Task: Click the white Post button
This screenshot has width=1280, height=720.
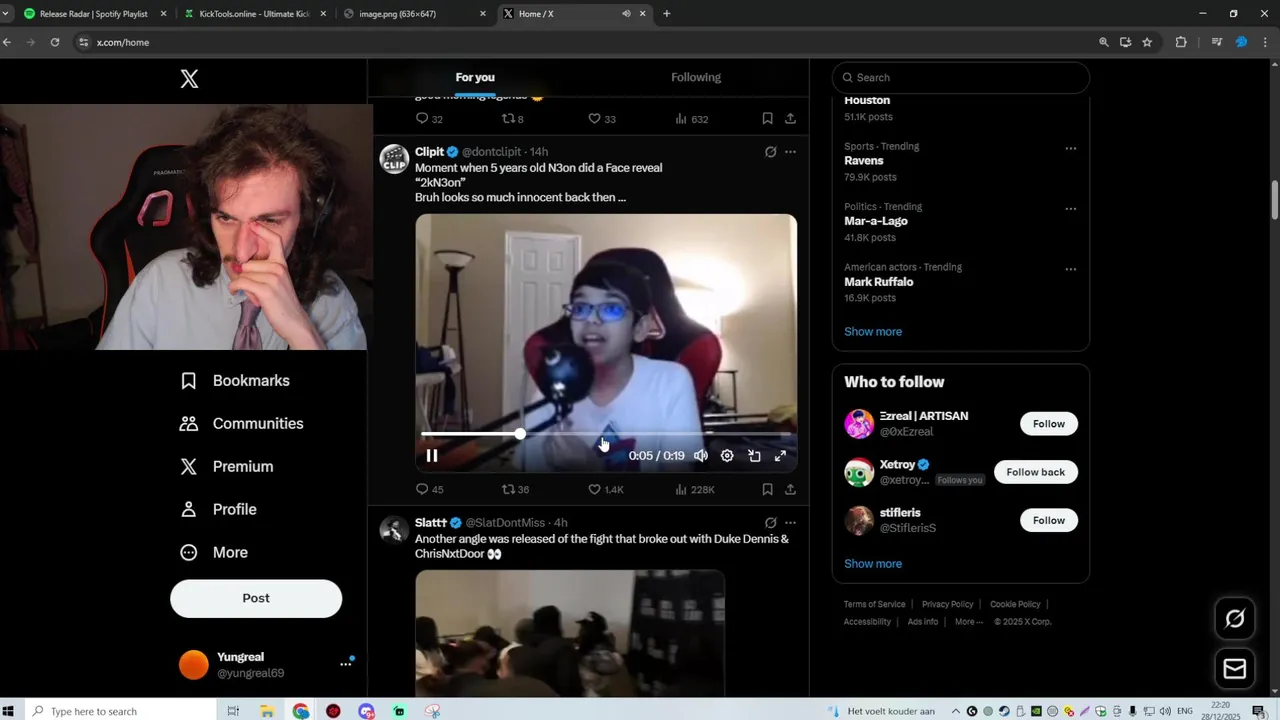Action: pos(256,598)
